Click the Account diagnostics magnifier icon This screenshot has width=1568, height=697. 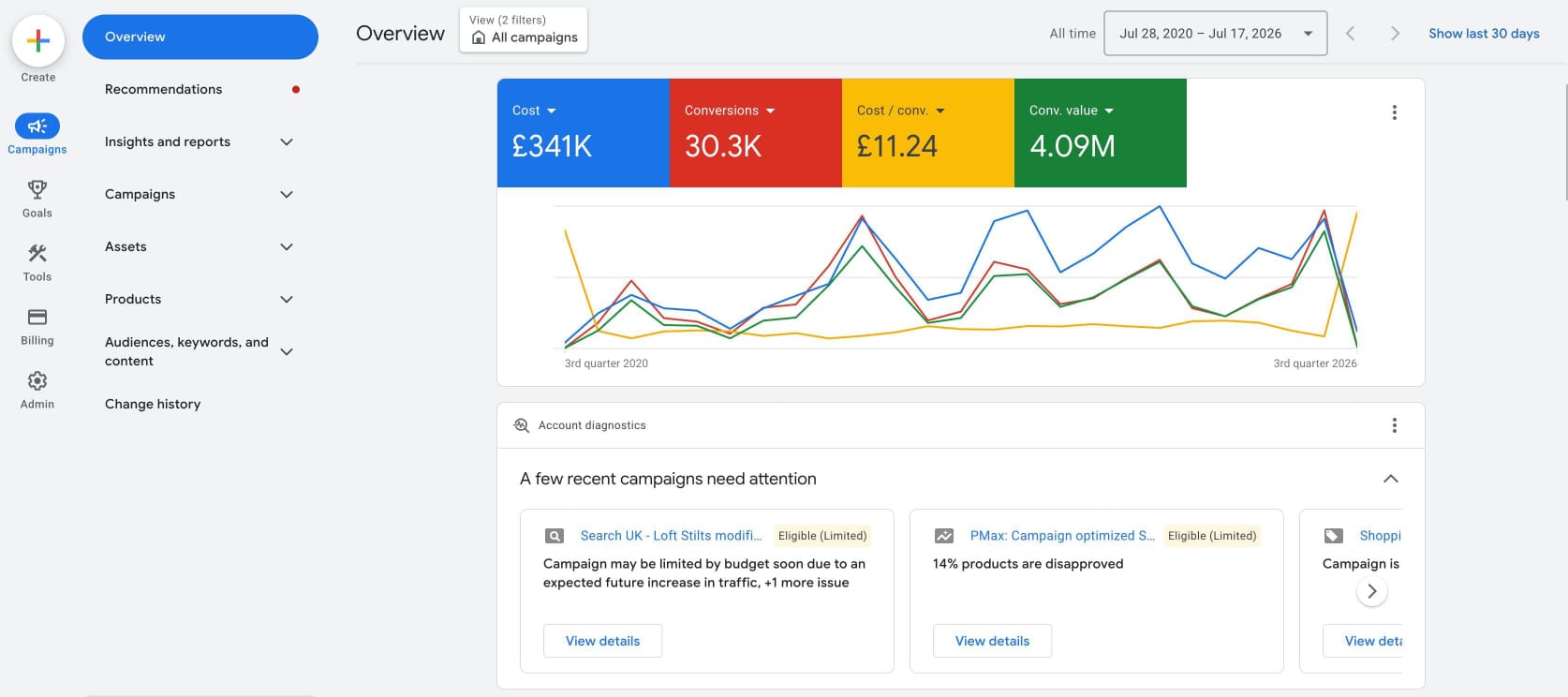click(522, 425)
